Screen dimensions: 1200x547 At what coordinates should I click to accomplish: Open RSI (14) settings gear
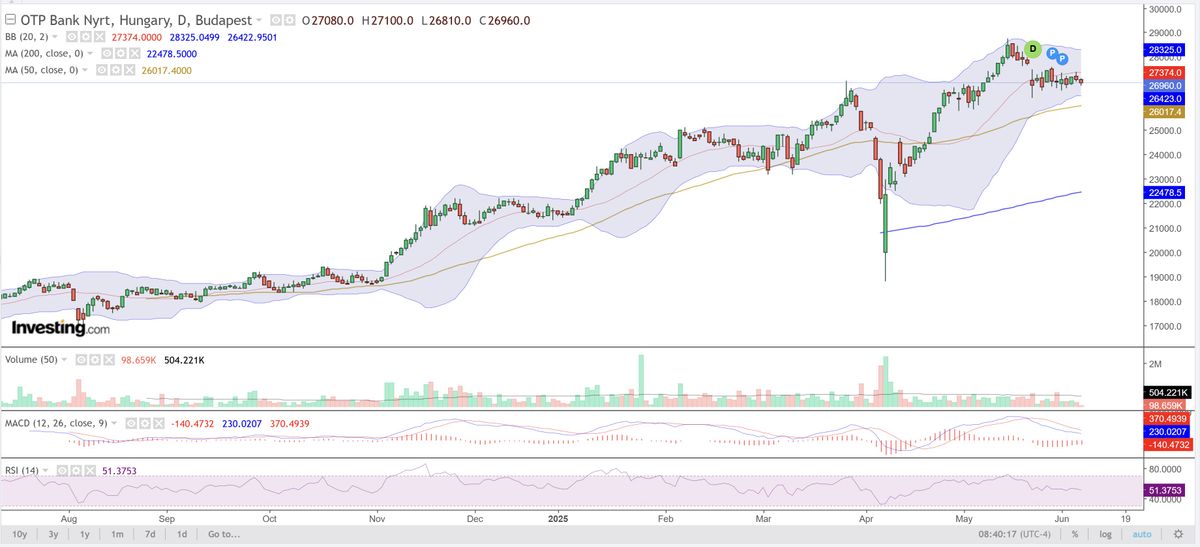(x=76, y=471)
